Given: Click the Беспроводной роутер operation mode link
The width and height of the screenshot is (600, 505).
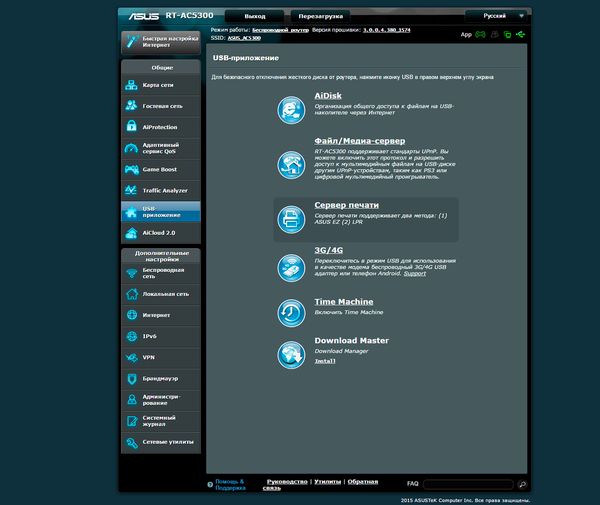Looking at the screenshot, I should pyautogui.click(x=280, y=30).
